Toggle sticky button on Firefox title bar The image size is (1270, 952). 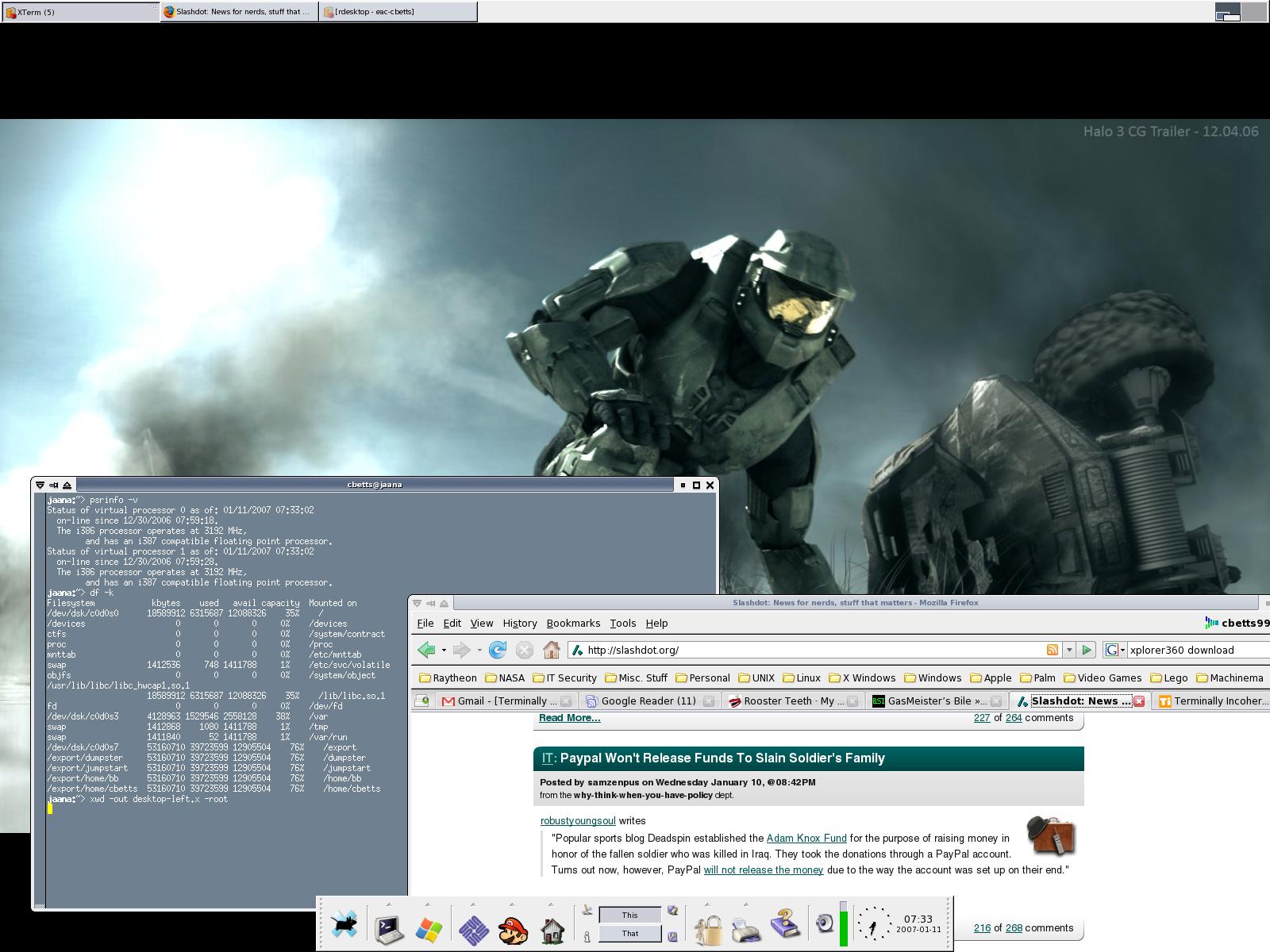(431, 603)
